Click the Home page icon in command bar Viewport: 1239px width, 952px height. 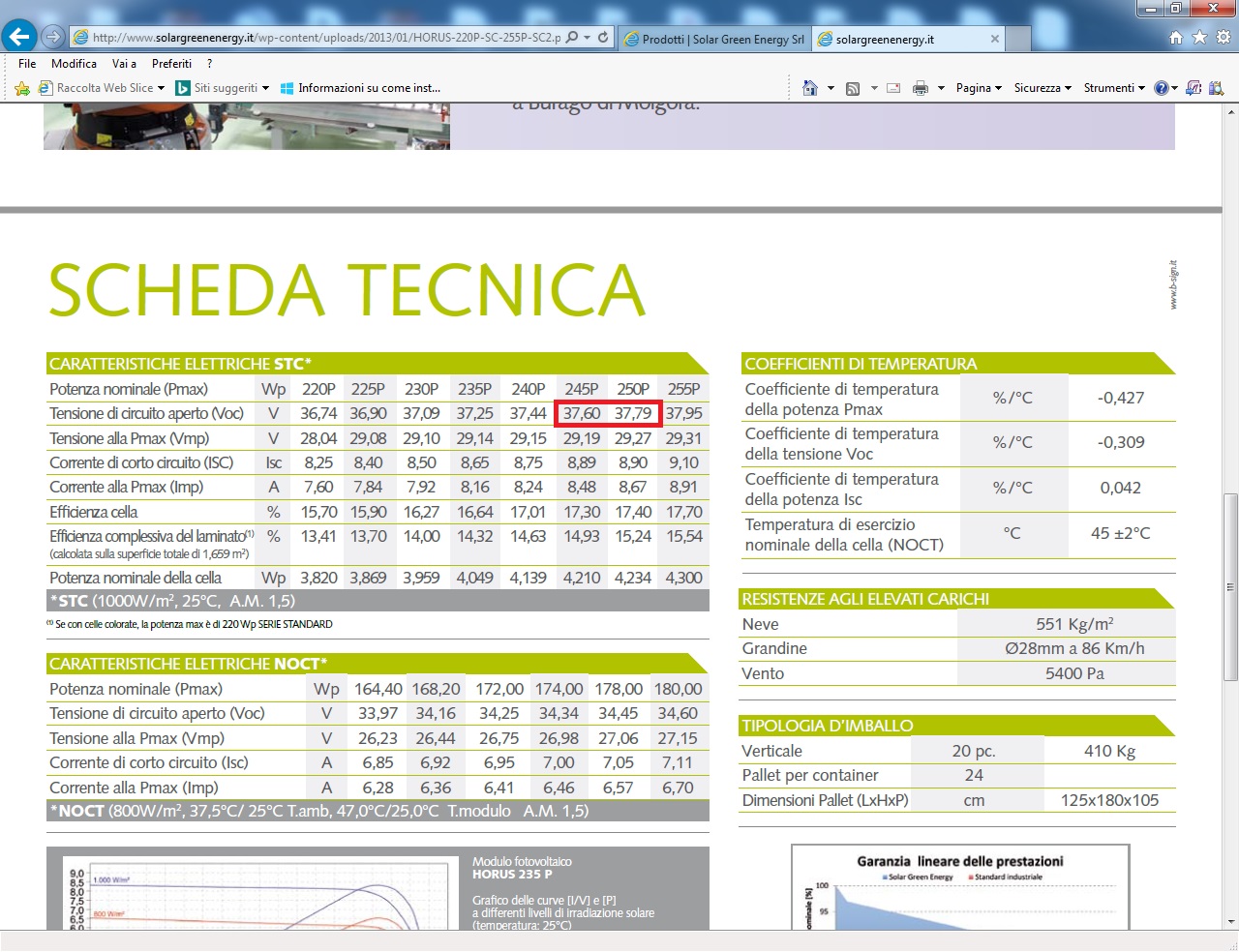[810, 88]
